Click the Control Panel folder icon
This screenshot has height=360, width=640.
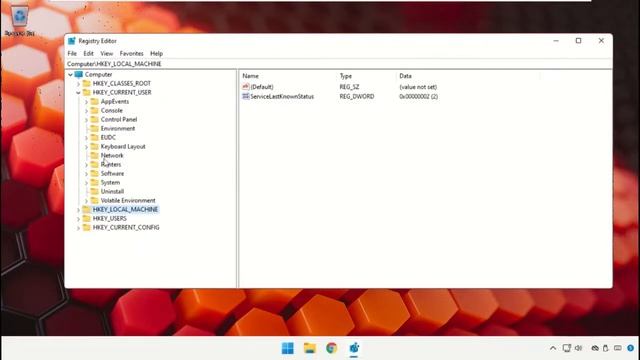click(95, 119)
